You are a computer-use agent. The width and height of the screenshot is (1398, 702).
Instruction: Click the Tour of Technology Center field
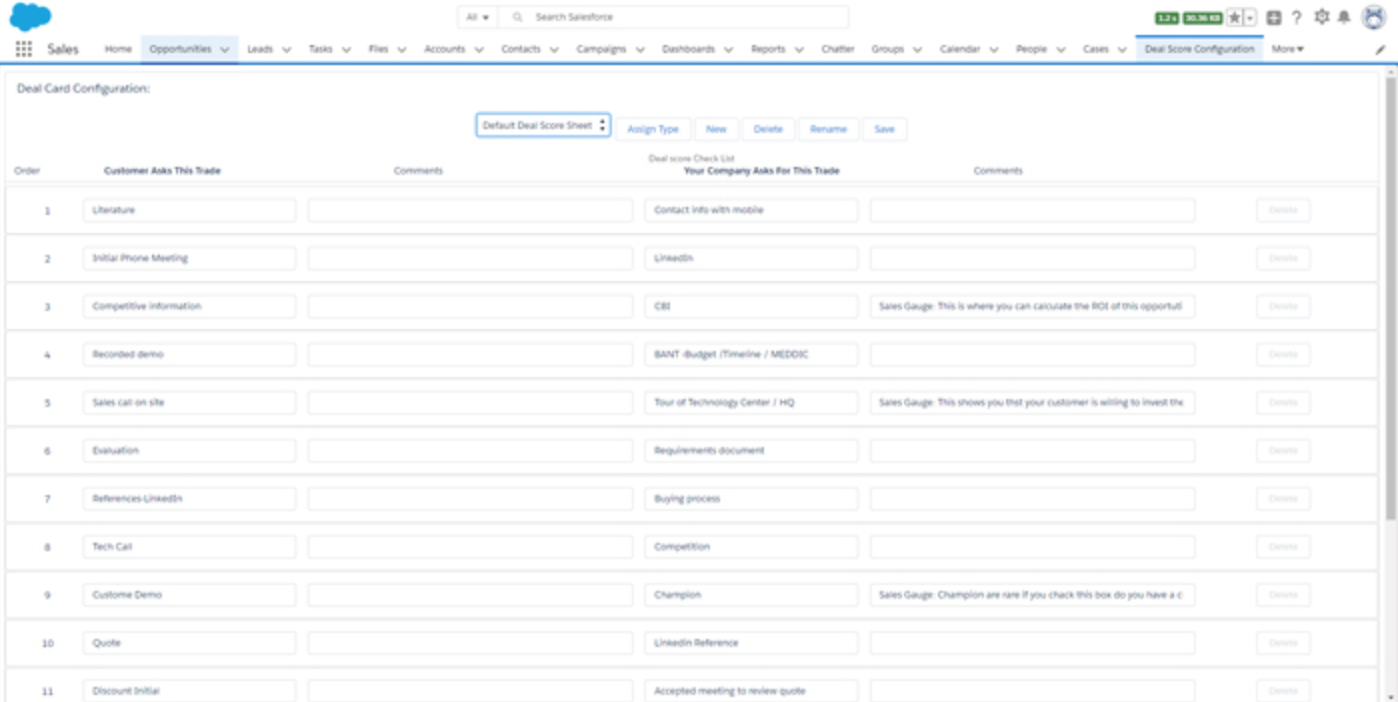pyautogui.click(x=751, y=402)
